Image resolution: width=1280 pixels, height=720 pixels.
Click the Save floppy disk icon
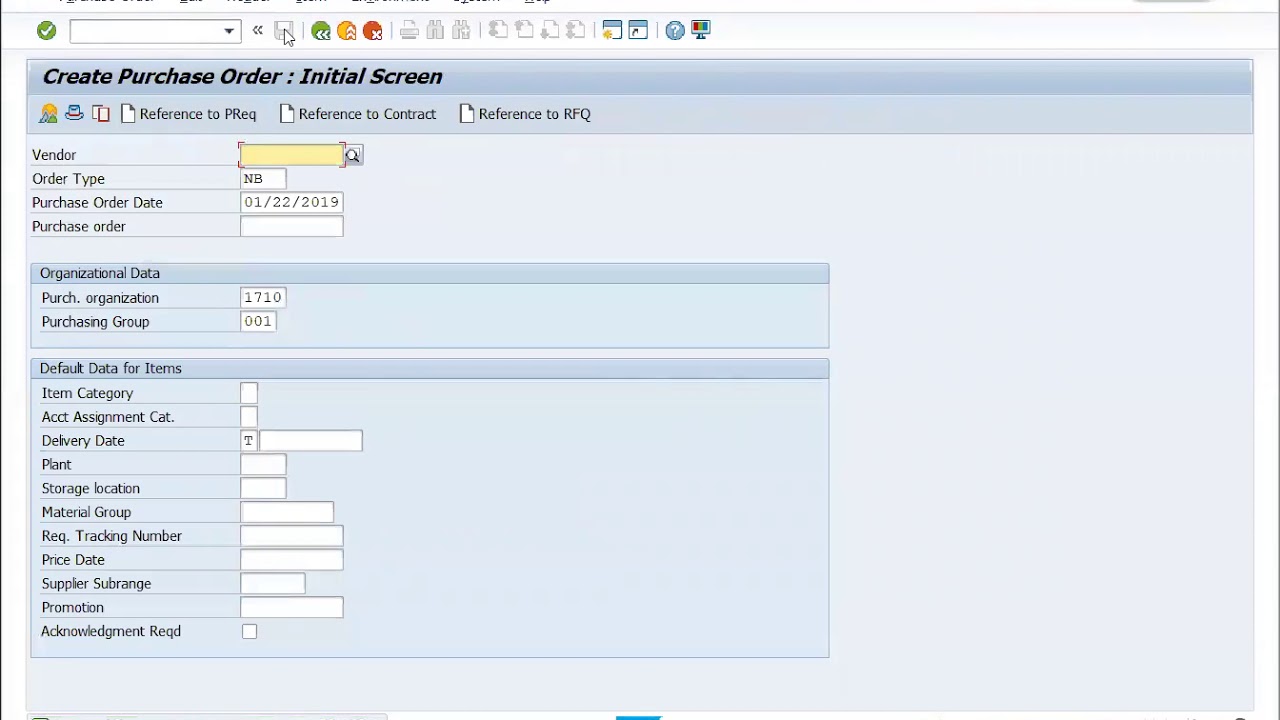(x=284, y=31)
